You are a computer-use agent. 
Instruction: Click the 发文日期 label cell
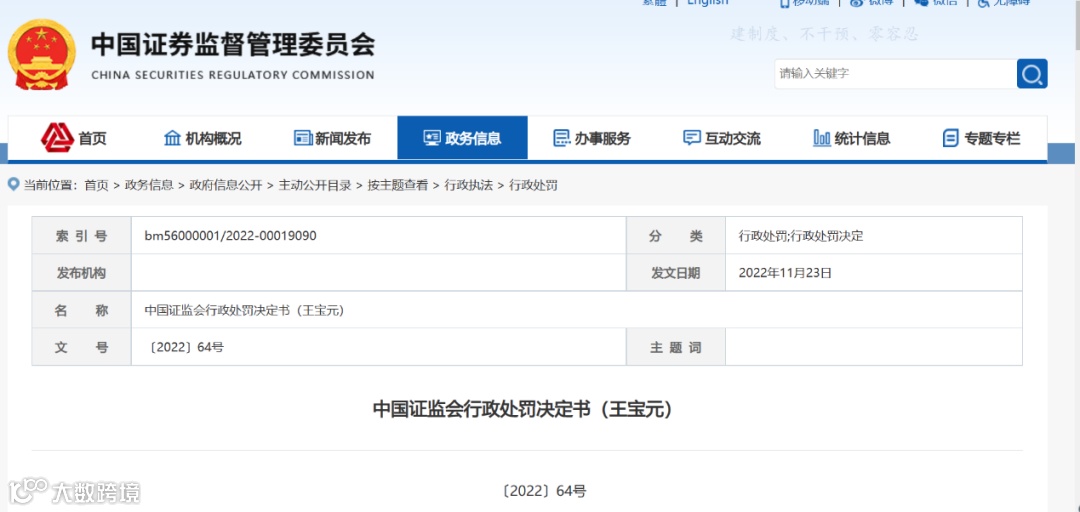(x=676, y=273)
